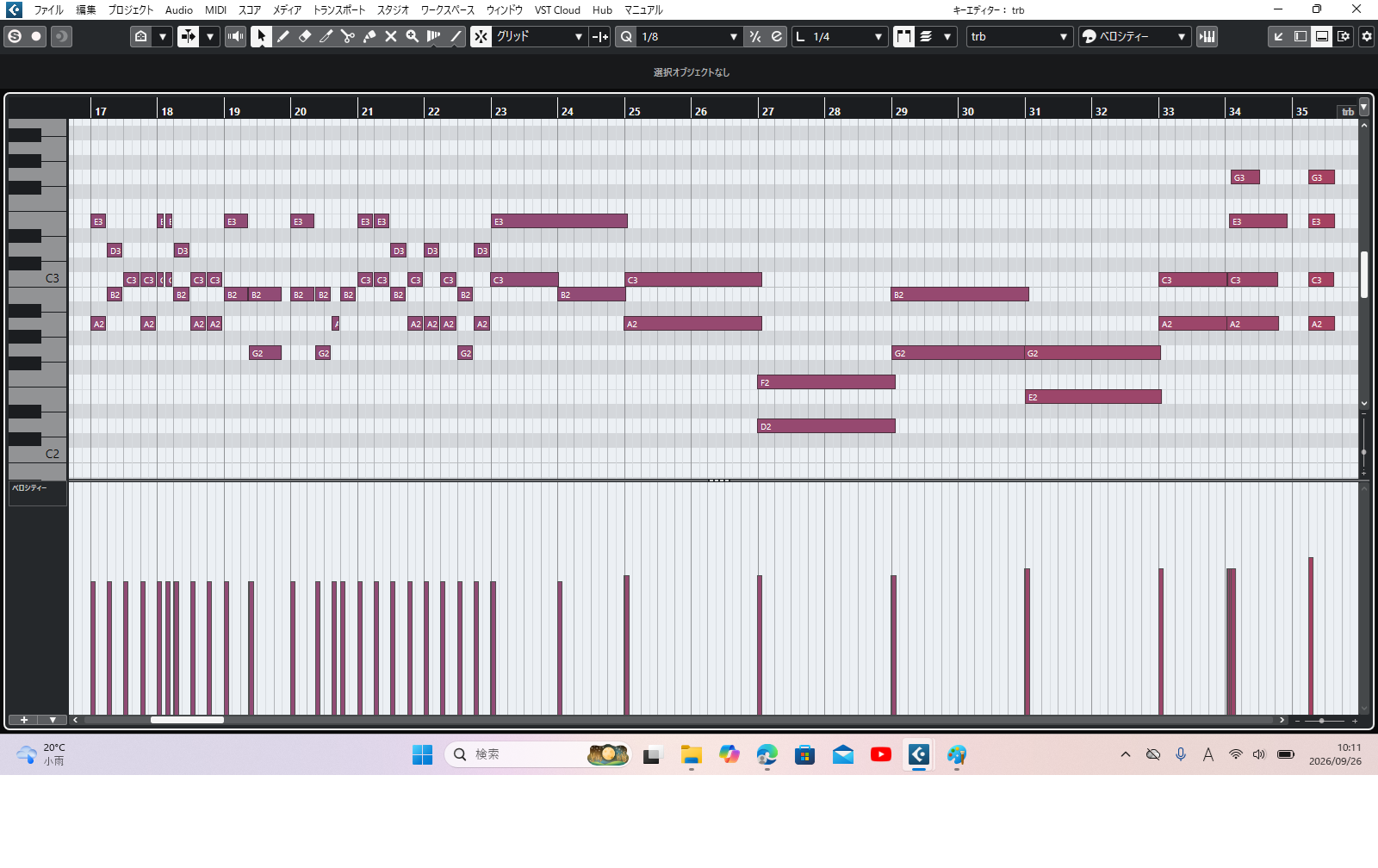Open the ベロシティー event color dropdown
The width and height of the screenshot is (1378, 868).
[1135, 36]
